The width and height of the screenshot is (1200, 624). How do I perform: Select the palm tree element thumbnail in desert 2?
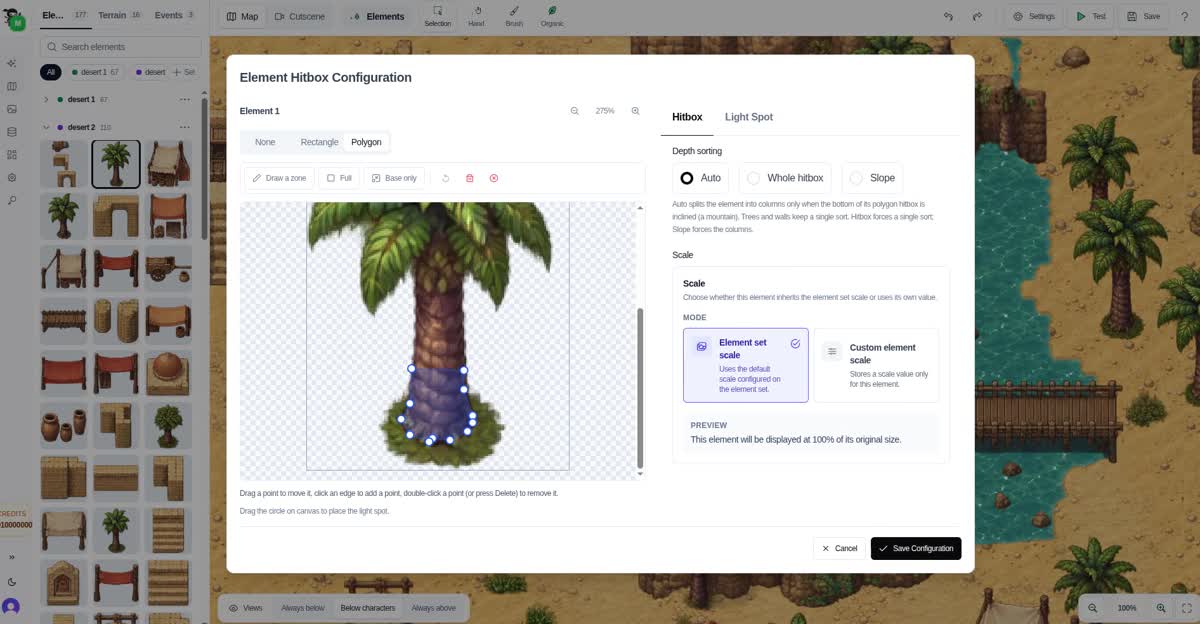pyautogui.click(x=116, y=164)
